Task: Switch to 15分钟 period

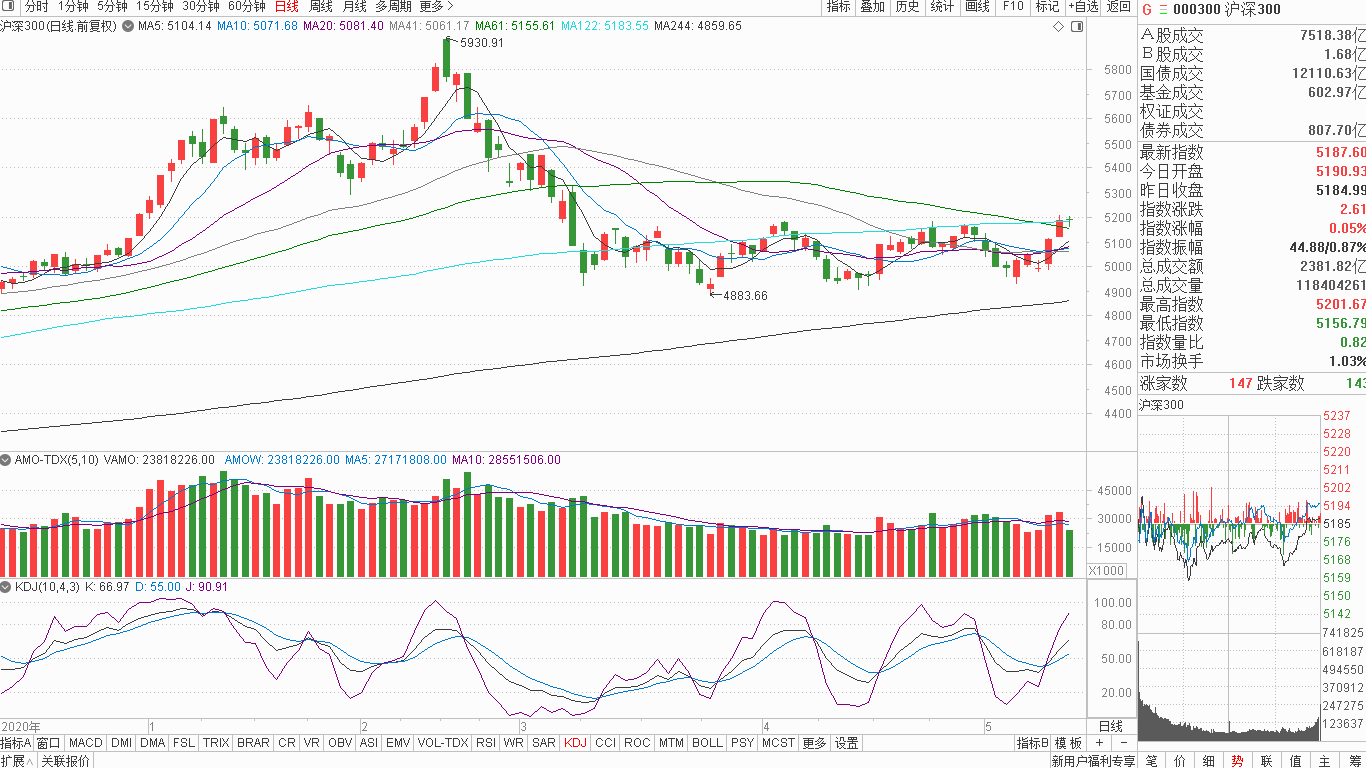Action: (155, 7)
